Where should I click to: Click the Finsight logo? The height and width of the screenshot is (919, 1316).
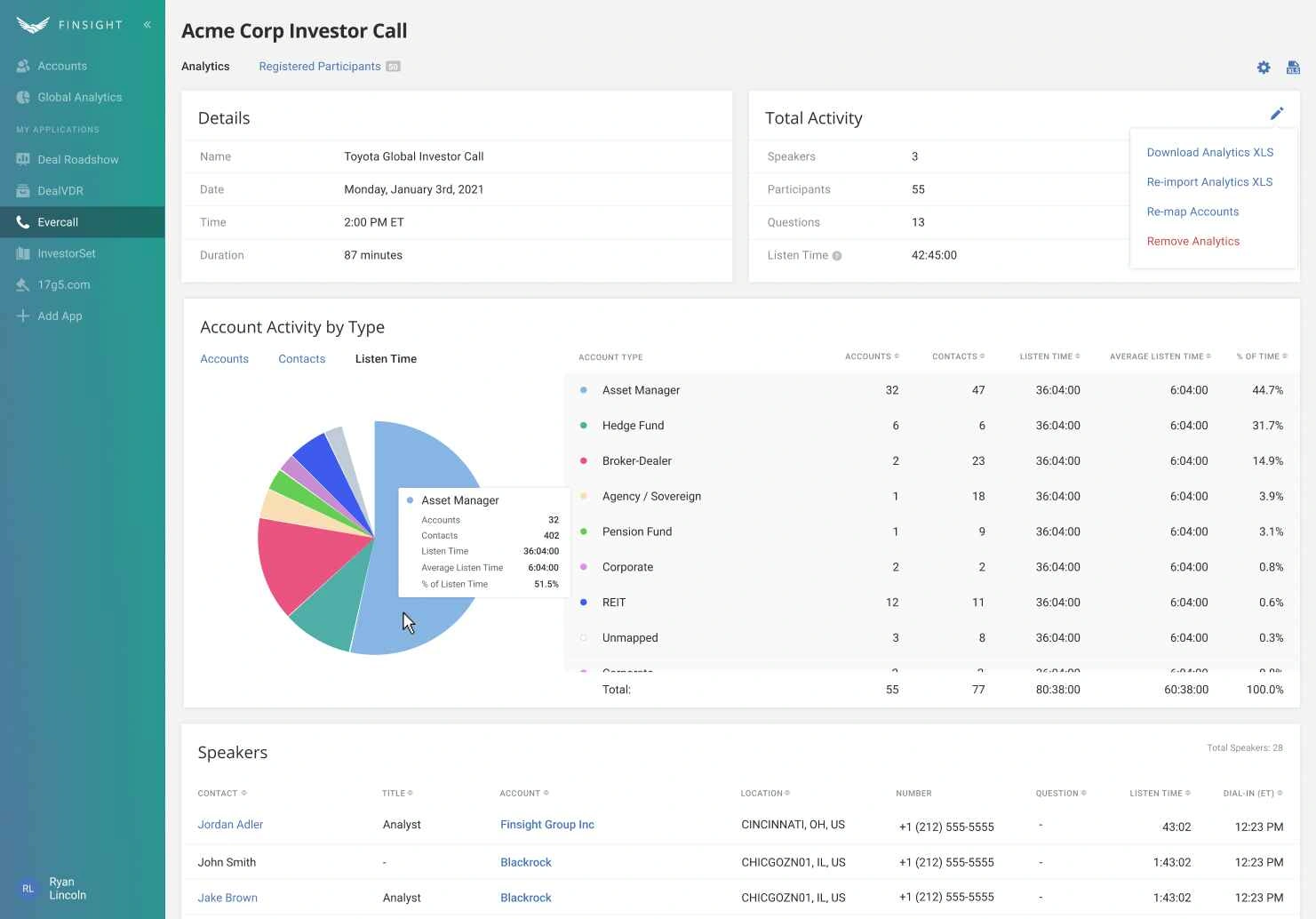click(x=69, y=25)
